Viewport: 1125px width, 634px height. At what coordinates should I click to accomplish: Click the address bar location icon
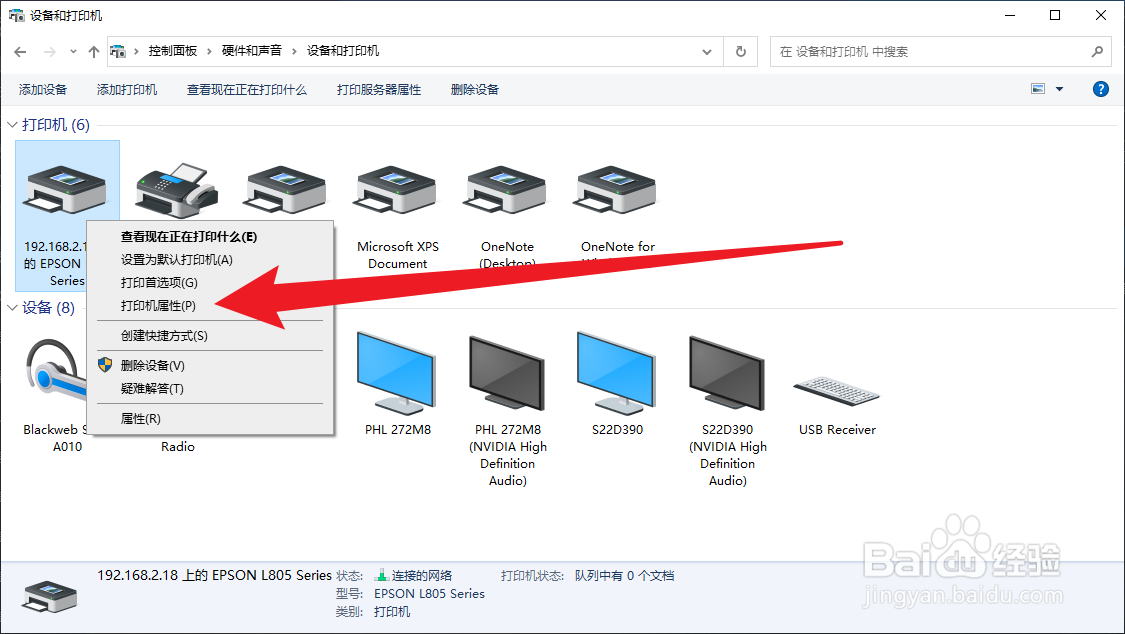click(x=118, y=52)
